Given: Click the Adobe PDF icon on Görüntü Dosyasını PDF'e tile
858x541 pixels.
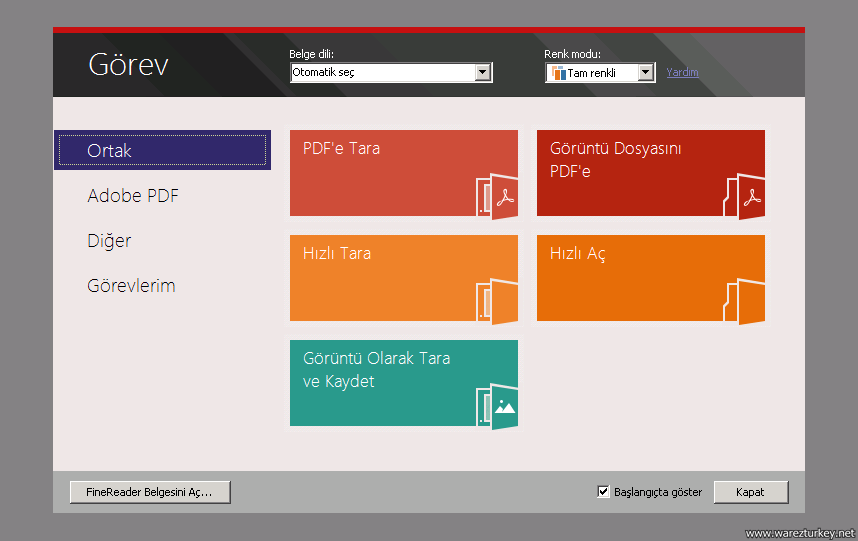Looking at the screenshot, I should click(x=744, y=196).
